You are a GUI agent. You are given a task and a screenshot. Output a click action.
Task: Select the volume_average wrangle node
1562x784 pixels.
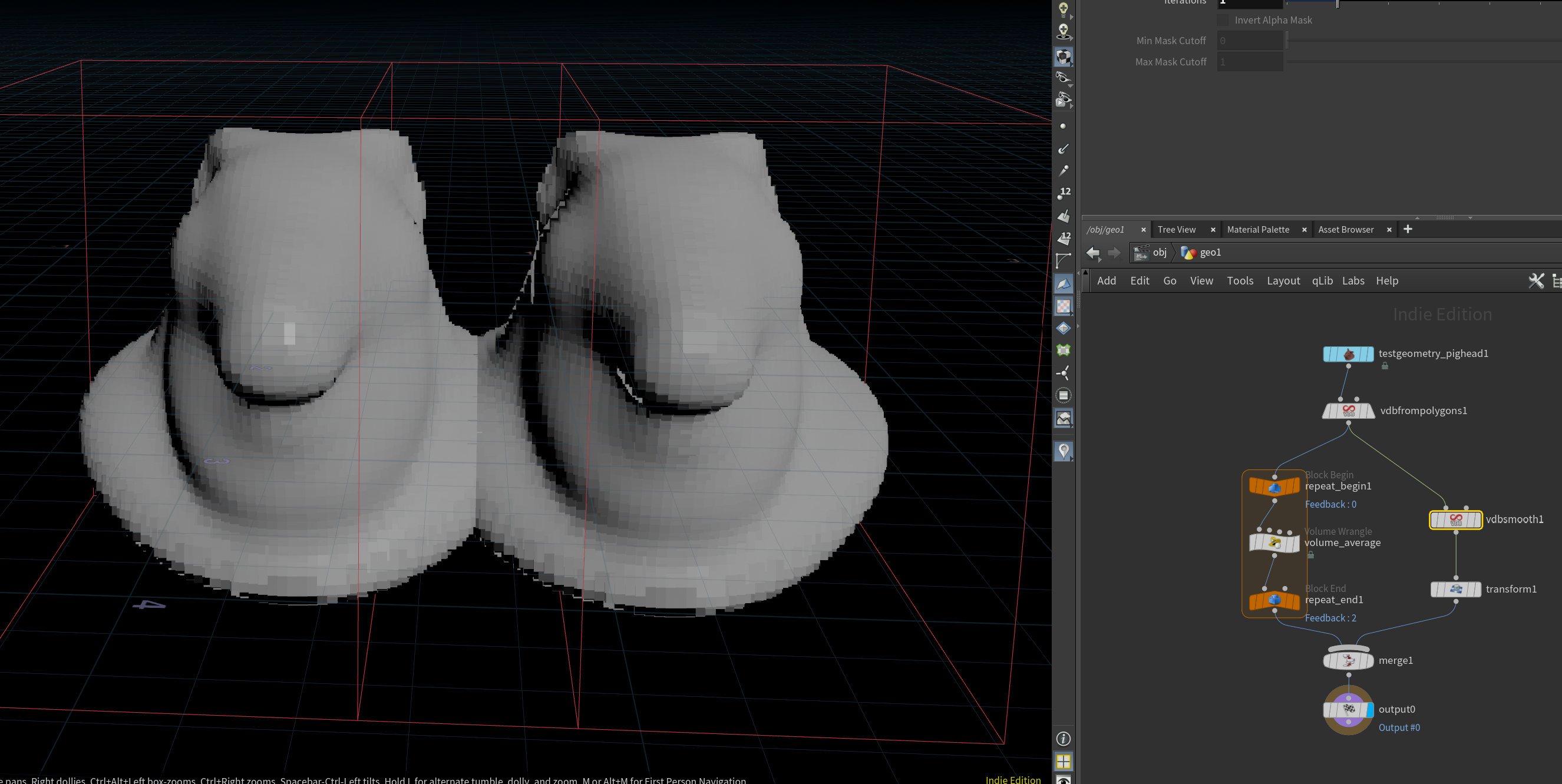(1274, 542)
